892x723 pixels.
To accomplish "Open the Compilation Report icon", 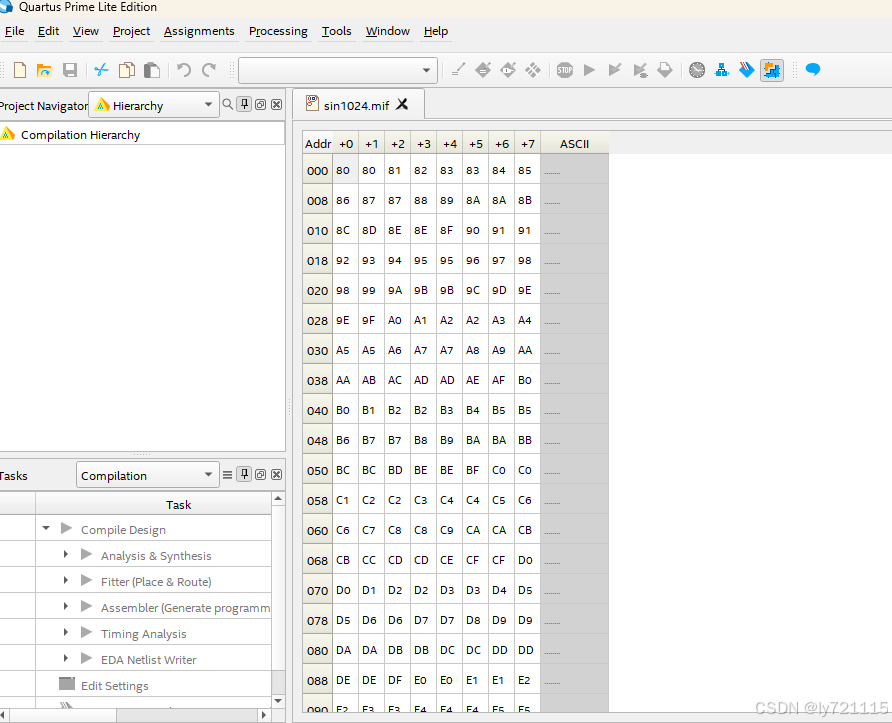I will (x=665, y=70).
